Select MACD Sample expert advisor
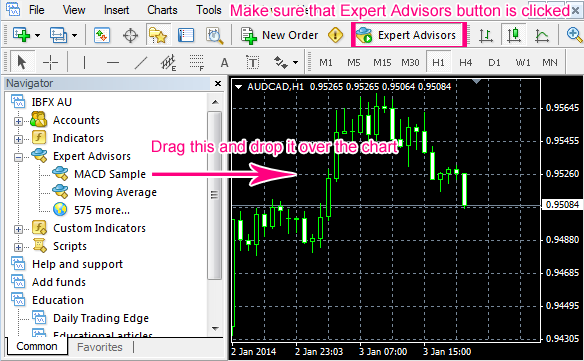Image resolution: width=584 pixels, height=361 pixels. click(110, 174)
